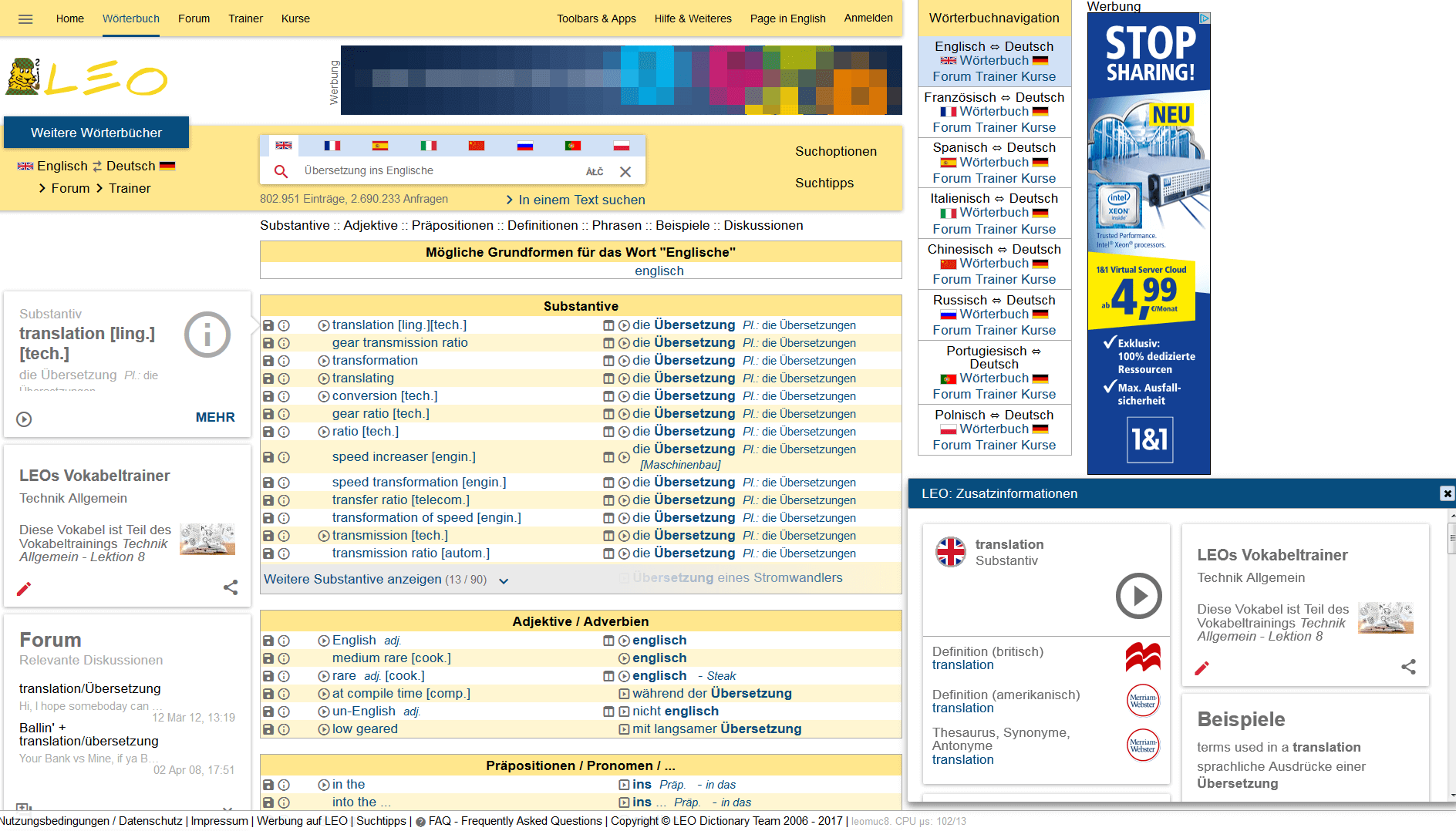
Task: Expand 'In einem Text suchen'
Action: (575, 200)
